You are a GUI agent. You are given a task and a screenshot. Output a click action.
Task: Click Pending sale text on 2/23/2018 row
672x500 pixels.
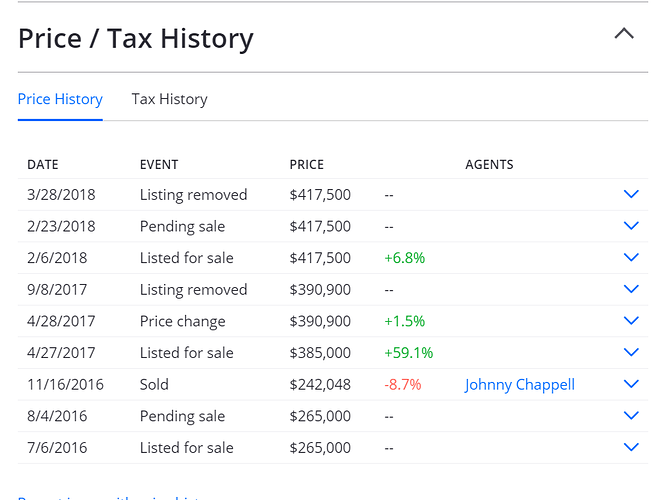182,227
